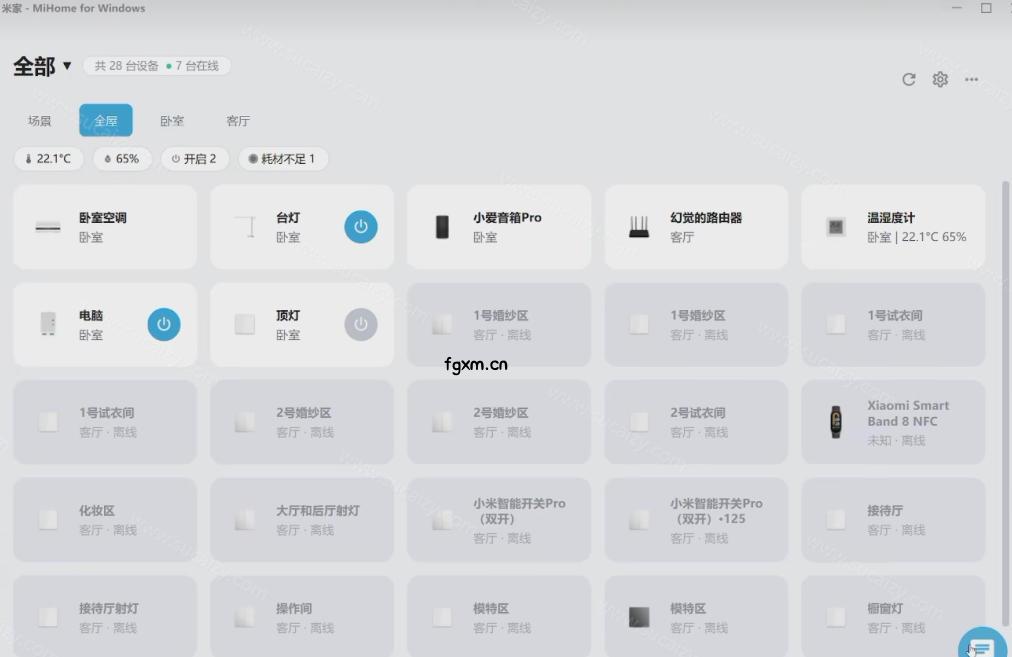Click the vertical scrollbar of device list

tap(1006, 403)
